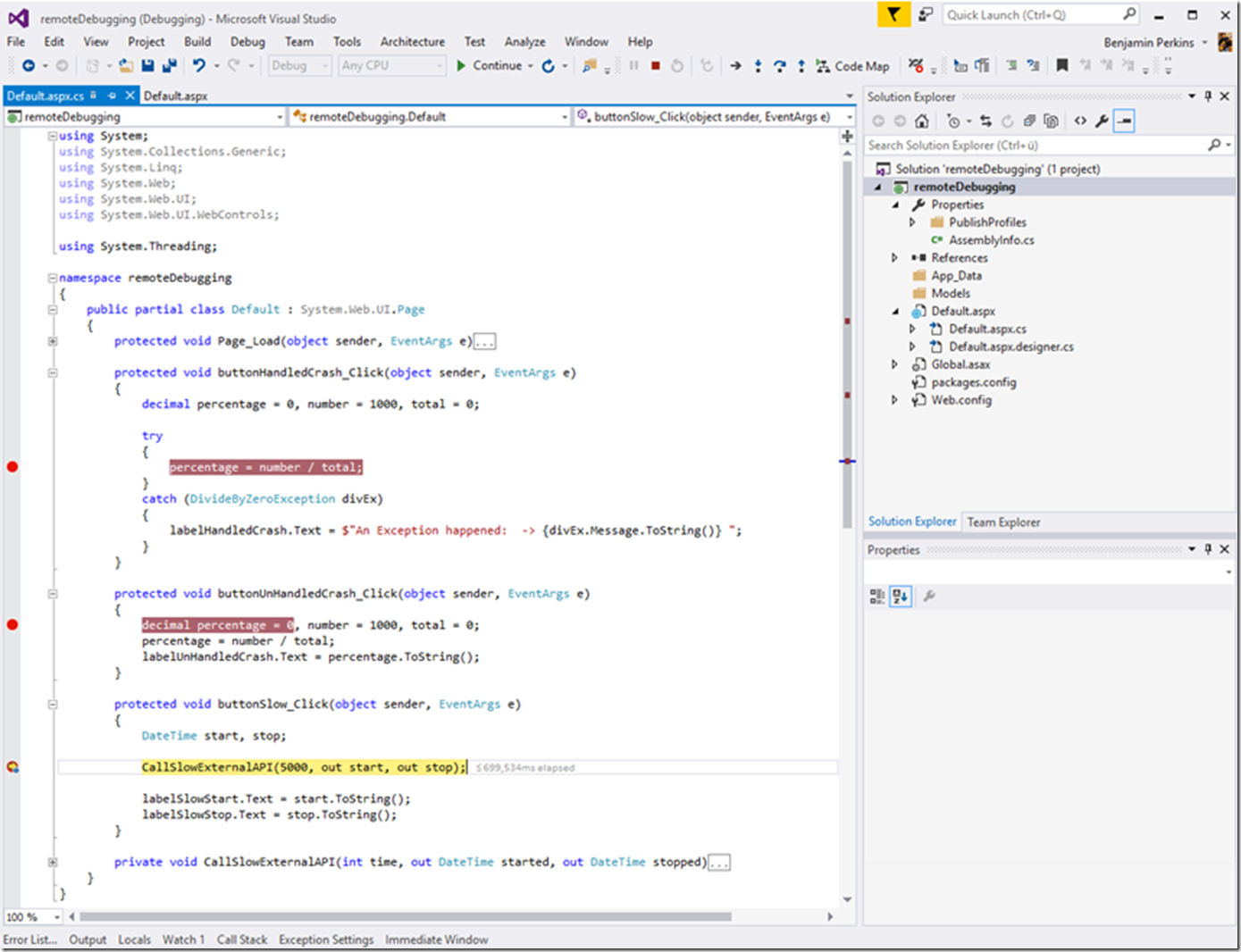Screen dimensions: 1241x952
Task: Click the Navigate Backward toolbar arrow
Action: tap(29, 65)
